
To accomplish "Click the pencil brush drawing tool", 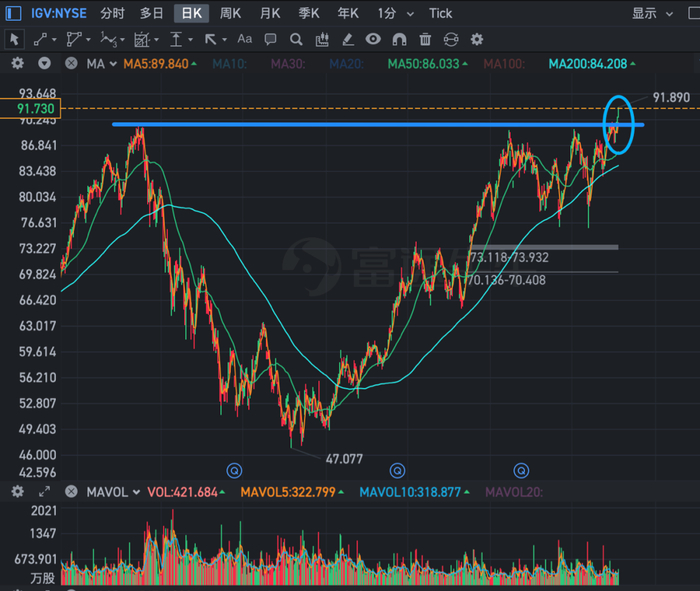I will (347, 39).
